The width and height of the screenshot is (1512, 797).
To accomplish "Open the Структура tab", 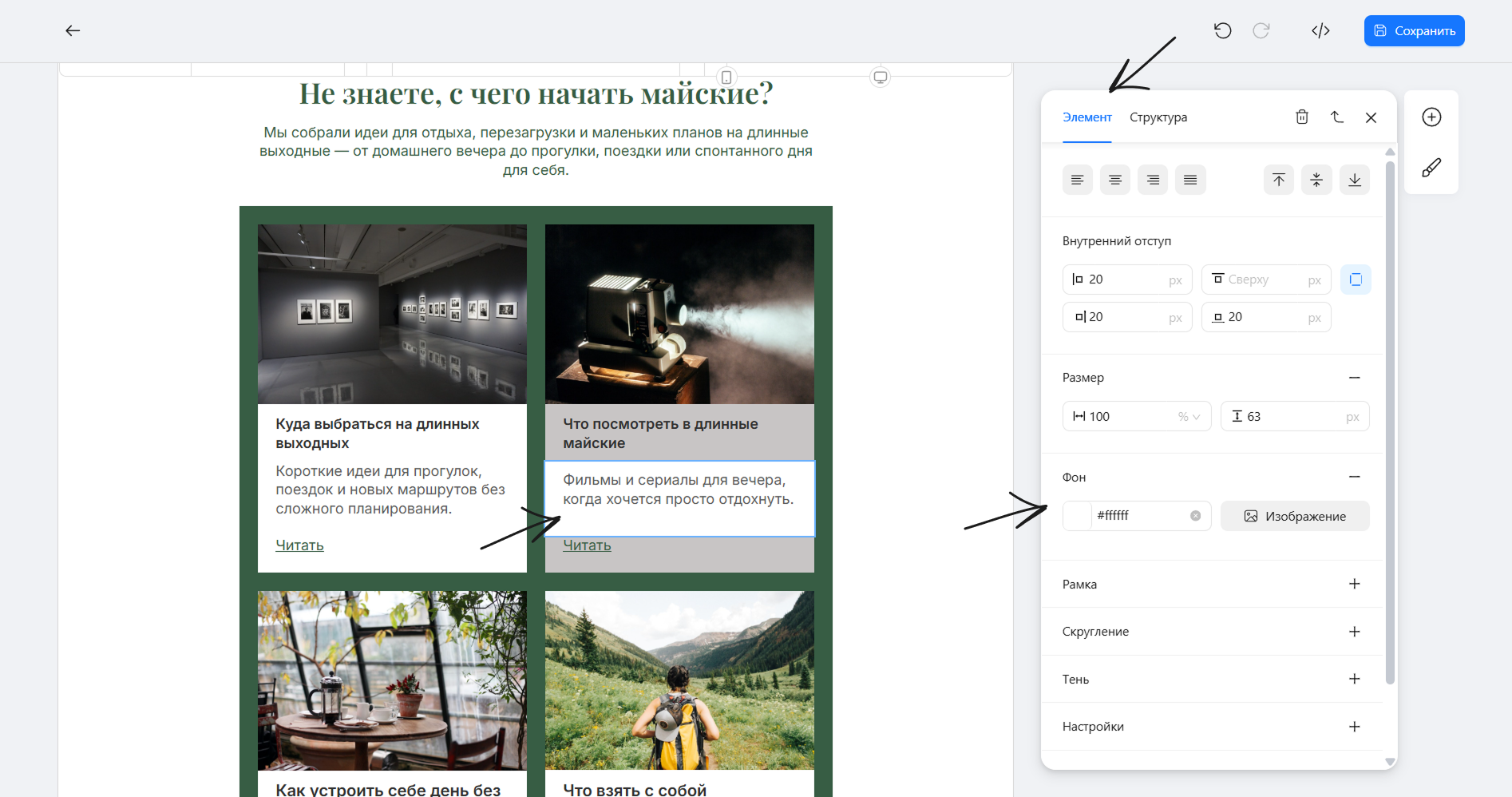I will click(x=1158, y=117).
